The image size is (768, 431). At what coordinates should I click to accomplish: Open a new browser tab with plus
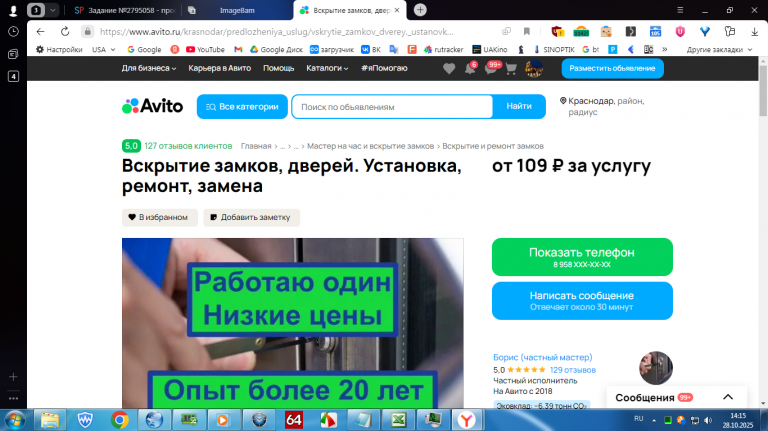point(420,10)
